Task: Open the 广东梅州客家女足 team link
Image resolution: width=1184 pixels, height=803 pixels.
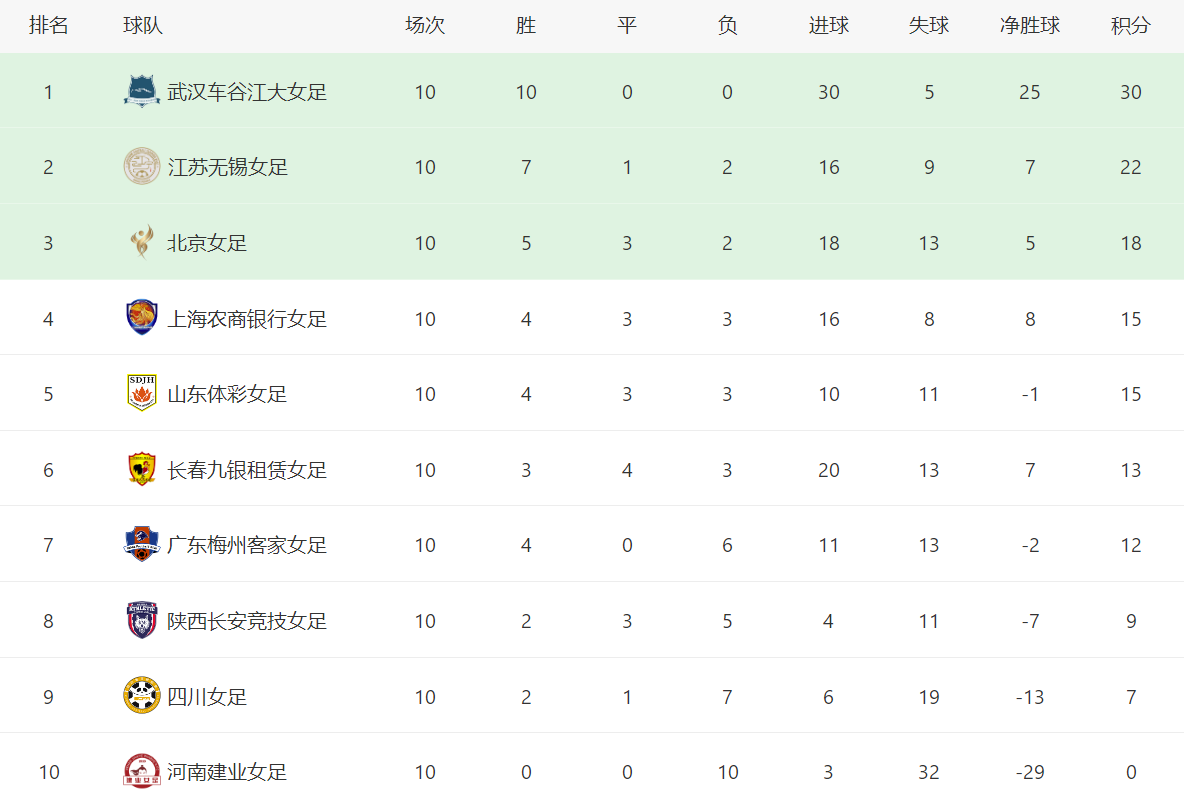Action: pyautogui.click(x=247, y=545)
